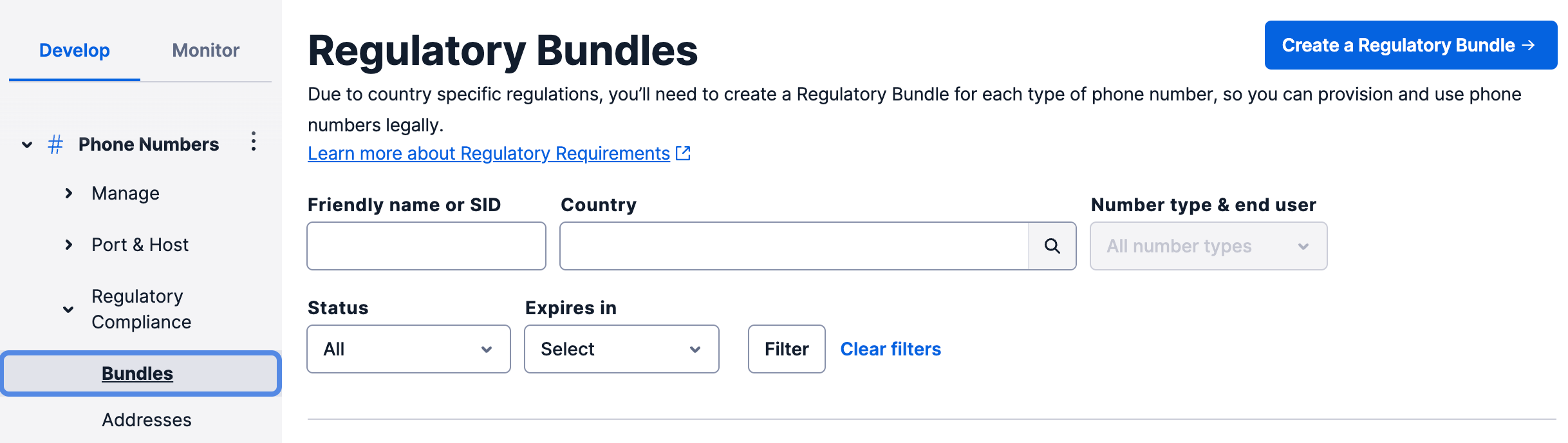Click into the Country search field
Screen dimensions: 1568x443
[x=794, y=246]
